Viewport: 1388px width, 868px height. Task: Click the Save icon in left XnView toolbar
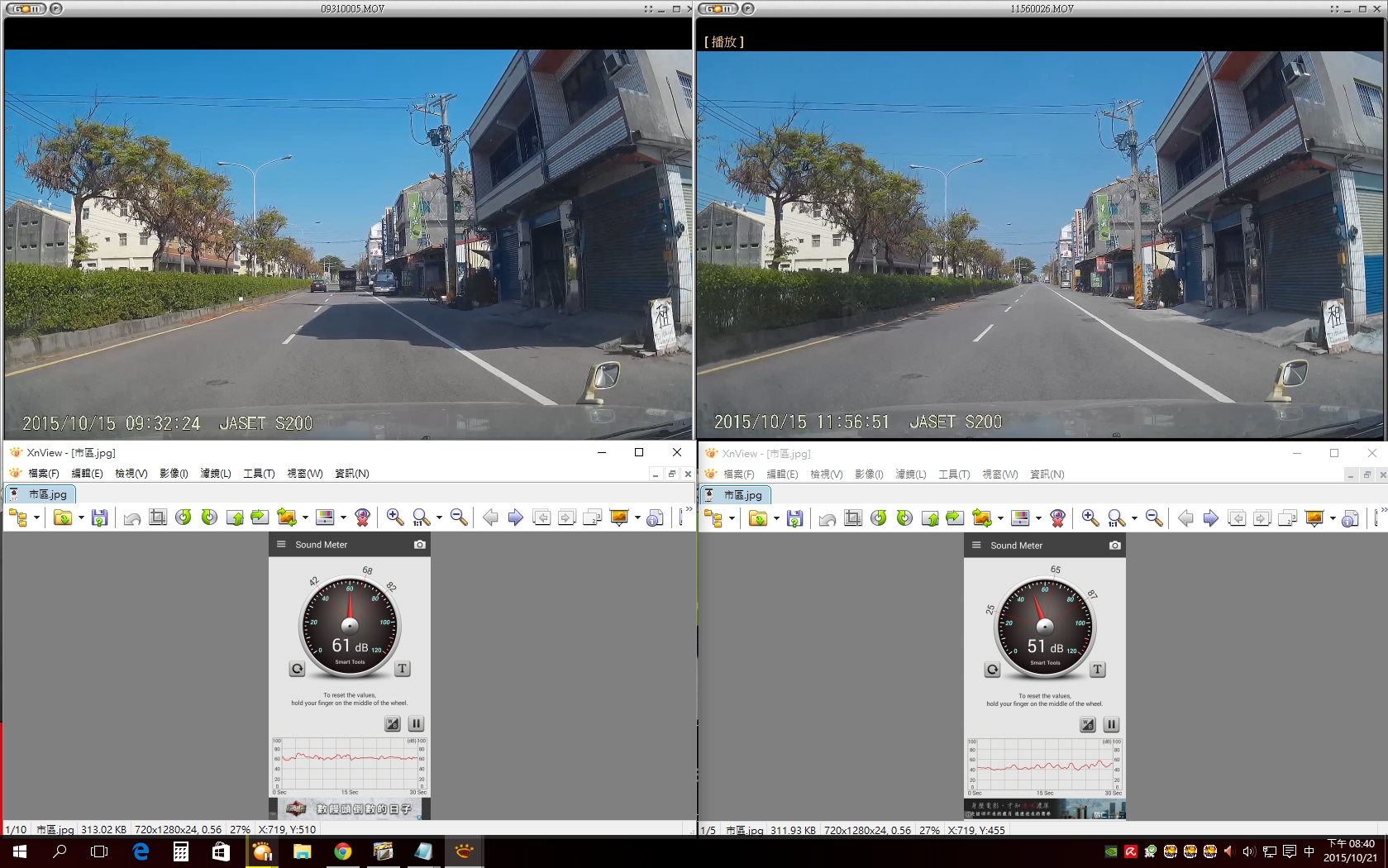[100, 517]
